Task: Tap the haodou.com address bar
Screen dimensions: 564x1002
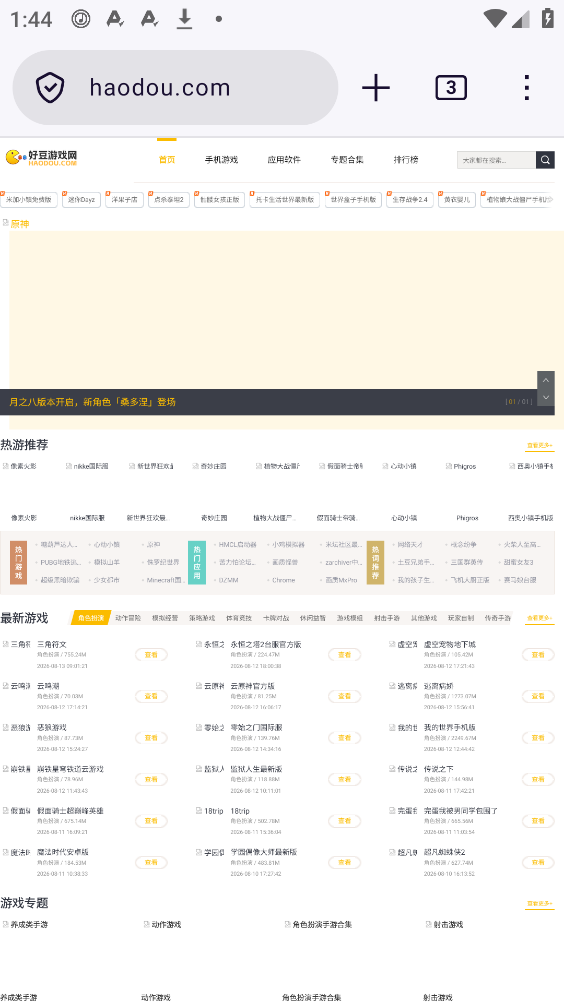Action: [x=175, y=88]
